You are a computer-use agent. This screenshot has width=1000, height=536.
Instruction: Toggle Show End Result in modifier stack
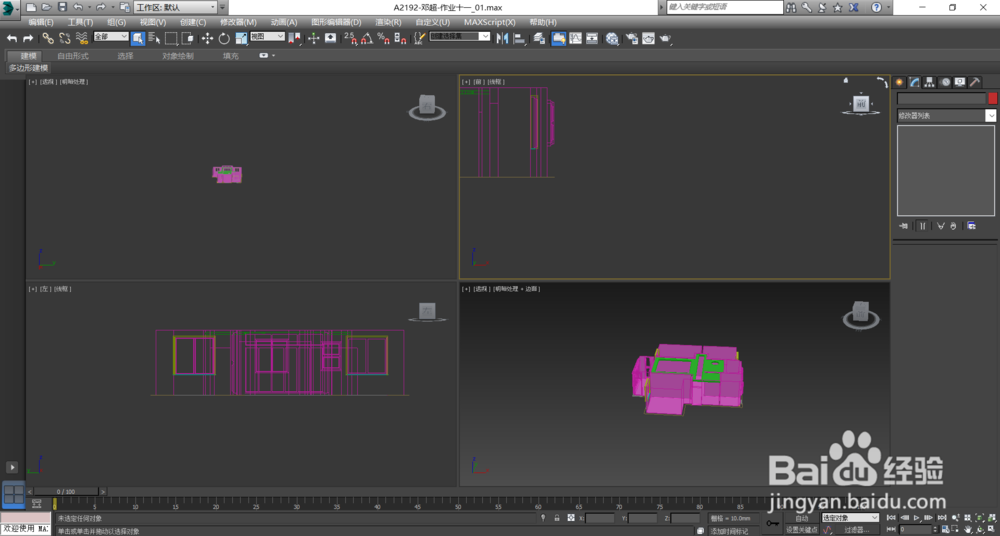(x=922, y=226)
